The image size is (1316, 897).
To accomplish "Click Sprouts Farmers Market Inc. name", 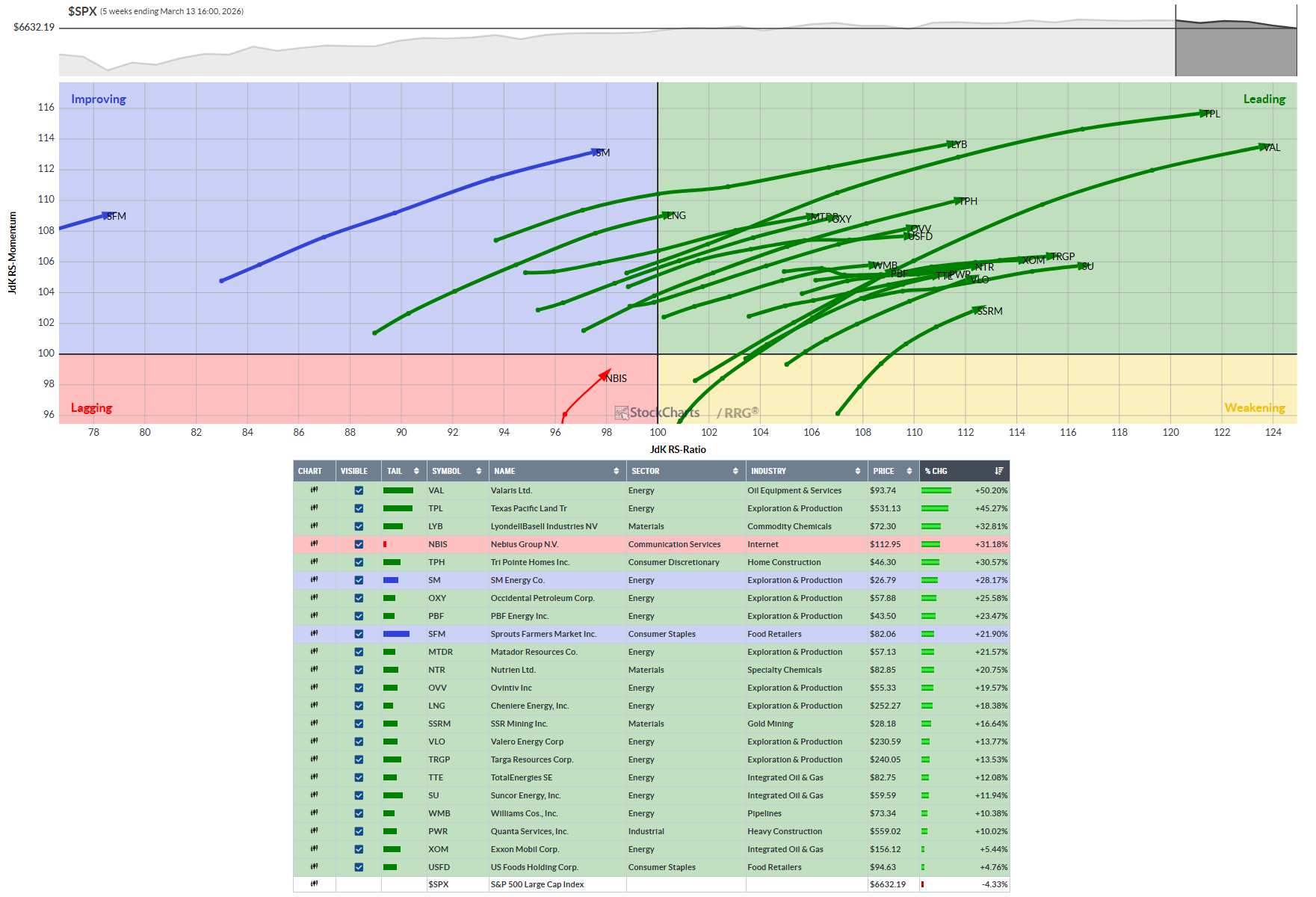I will [543, 634].
